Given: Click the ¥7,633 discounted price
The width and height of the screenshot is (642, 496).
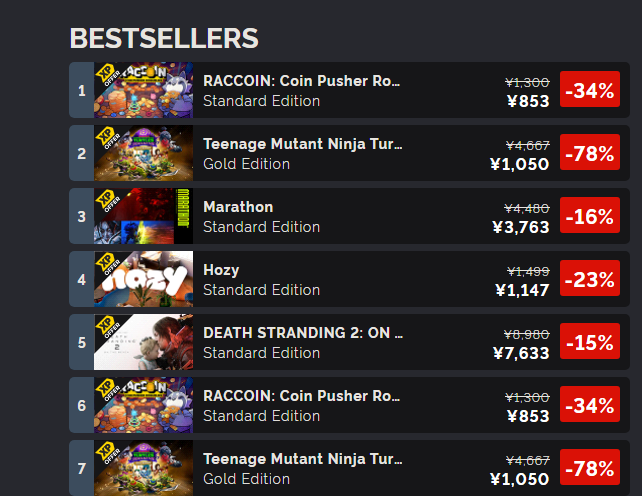Looking at the screenshot, I should [x=521, y=353].
